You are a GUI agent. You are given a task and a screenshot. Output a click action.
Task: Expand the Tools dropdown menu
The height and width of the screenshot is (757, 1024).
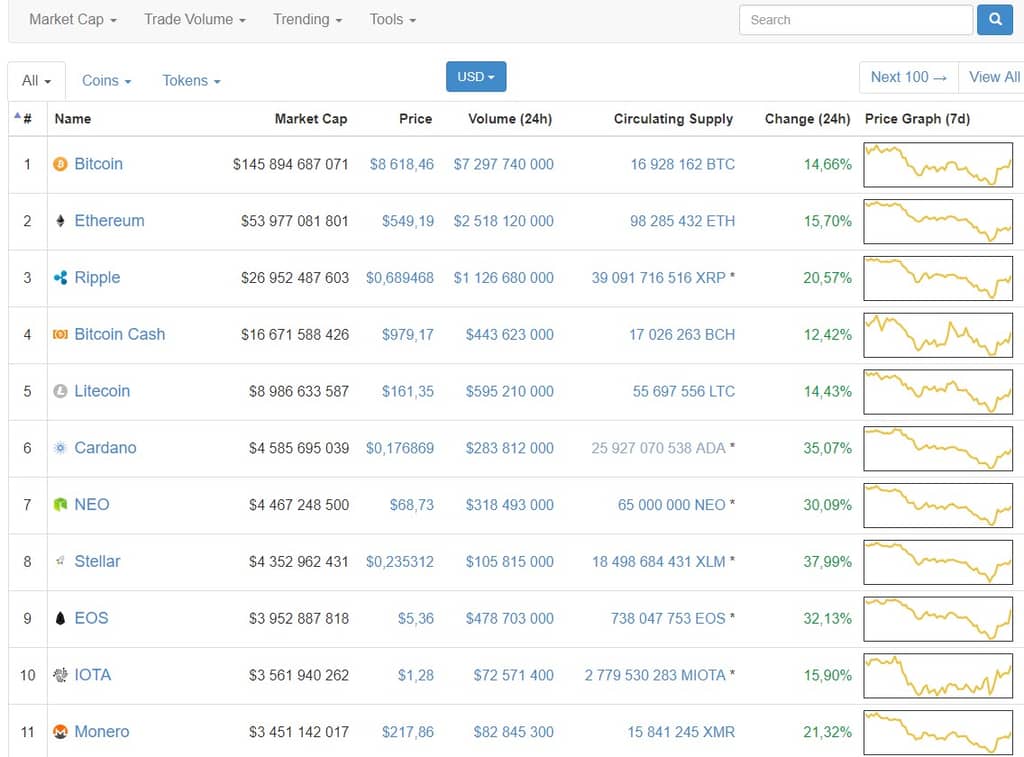[x=392, y=20]
